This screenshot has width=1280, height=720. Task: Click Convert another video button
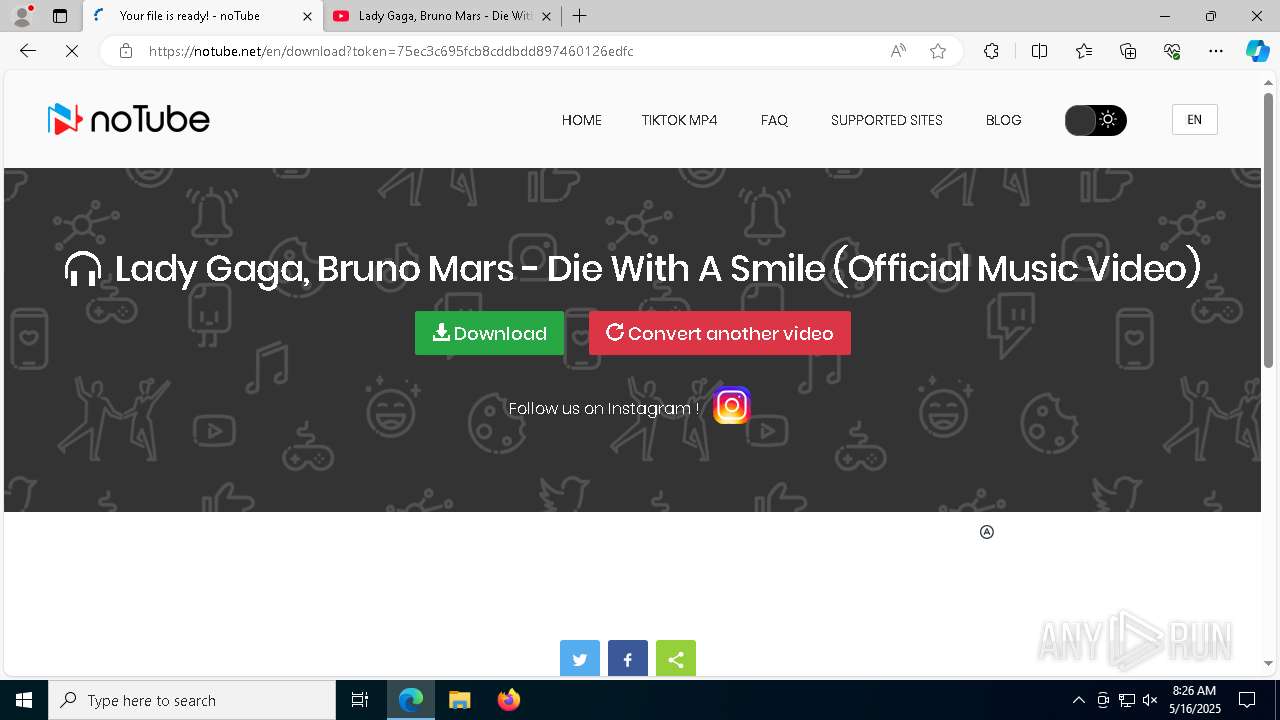click(x=720, y=333)
